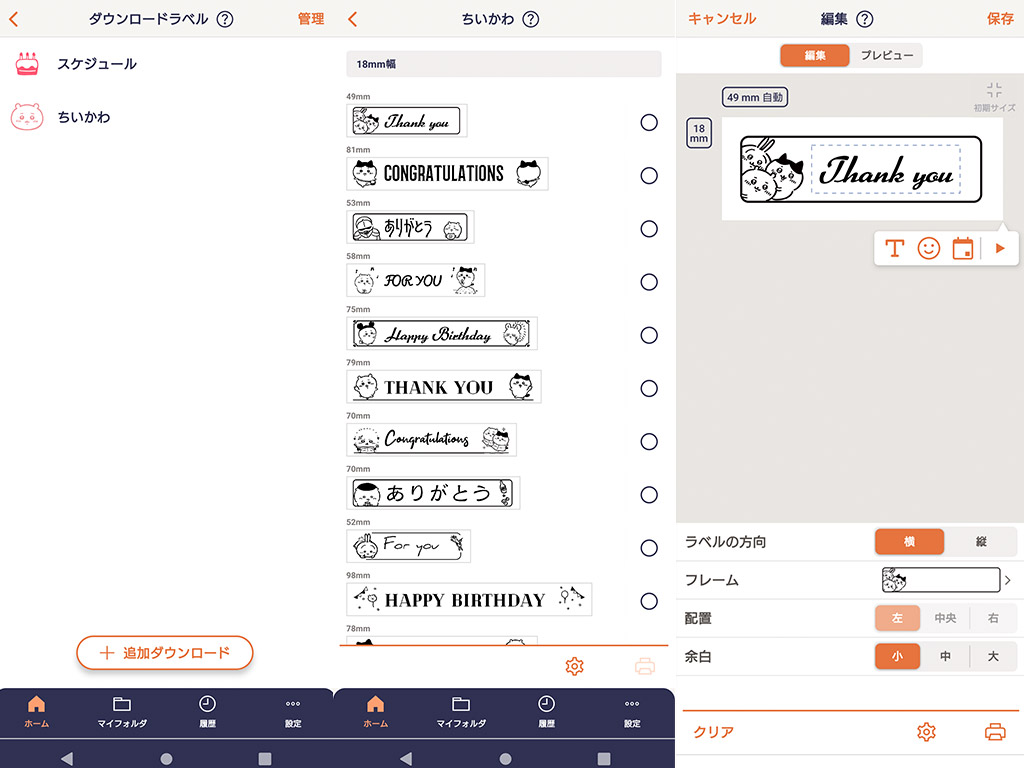
Task: Tap the cake icon for スケジュール
Action: pos(27,64)
